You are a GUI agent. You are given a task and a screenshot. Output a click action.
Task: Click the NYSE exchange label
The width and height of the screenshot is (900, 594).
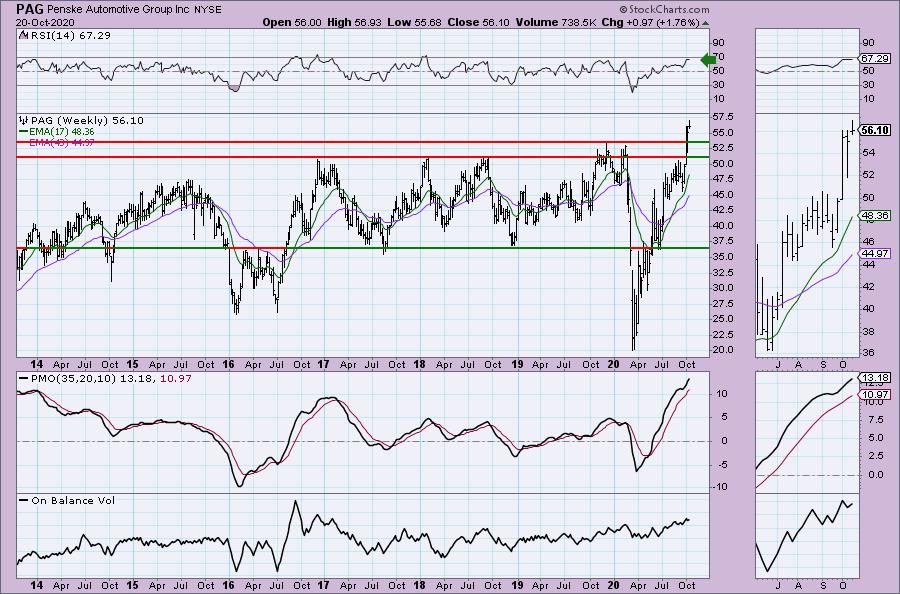point(208,10)
